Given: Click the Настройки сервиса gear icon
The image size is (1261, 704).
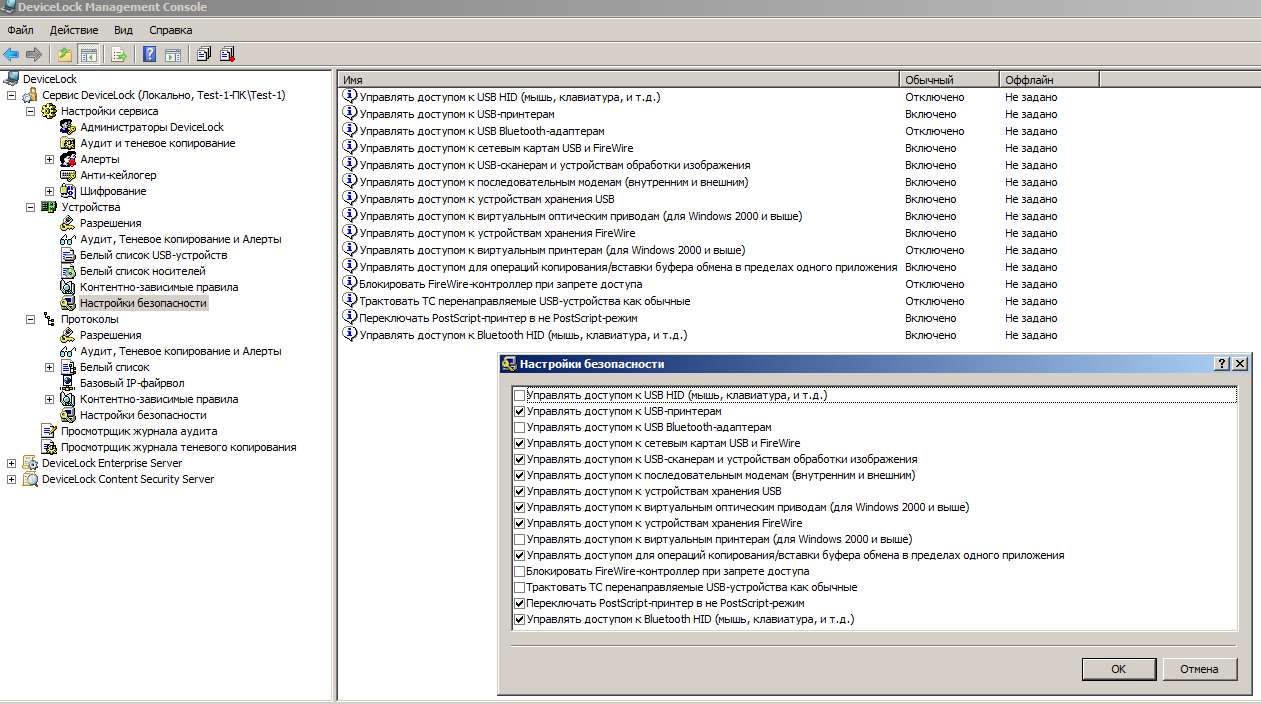Looking at the screenshot, I should [49, 111].
